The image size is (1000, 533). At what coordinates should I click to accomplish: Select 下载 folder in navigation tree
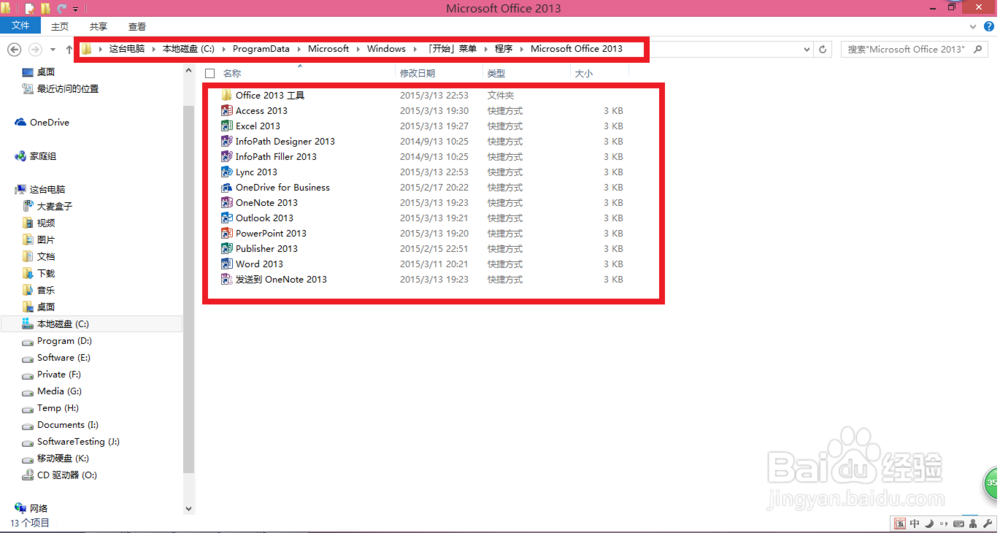(46, 273)
